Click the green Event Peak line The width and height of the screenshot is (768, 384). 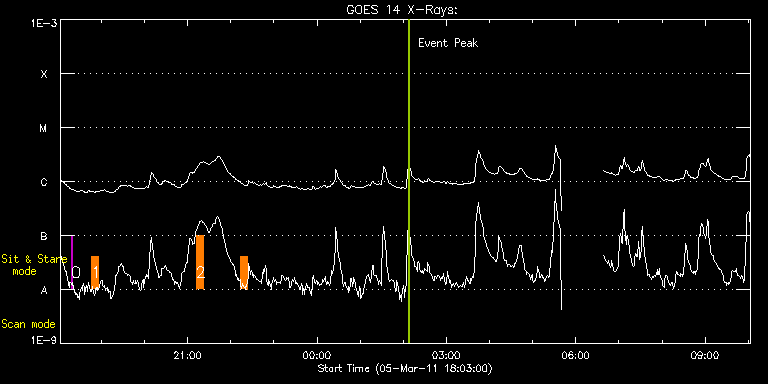408,181
